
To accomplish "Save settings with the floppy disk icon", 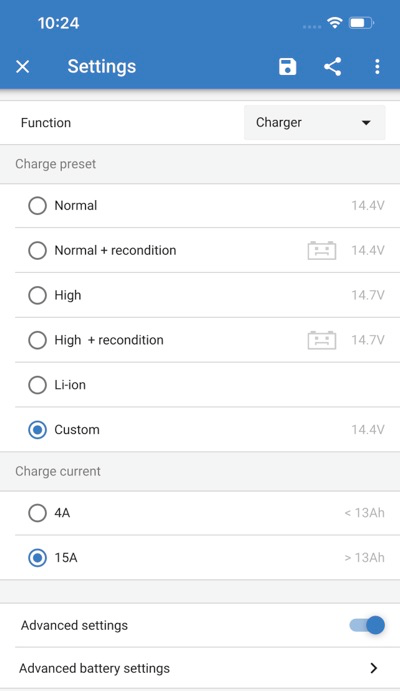I will click(287, 67).
